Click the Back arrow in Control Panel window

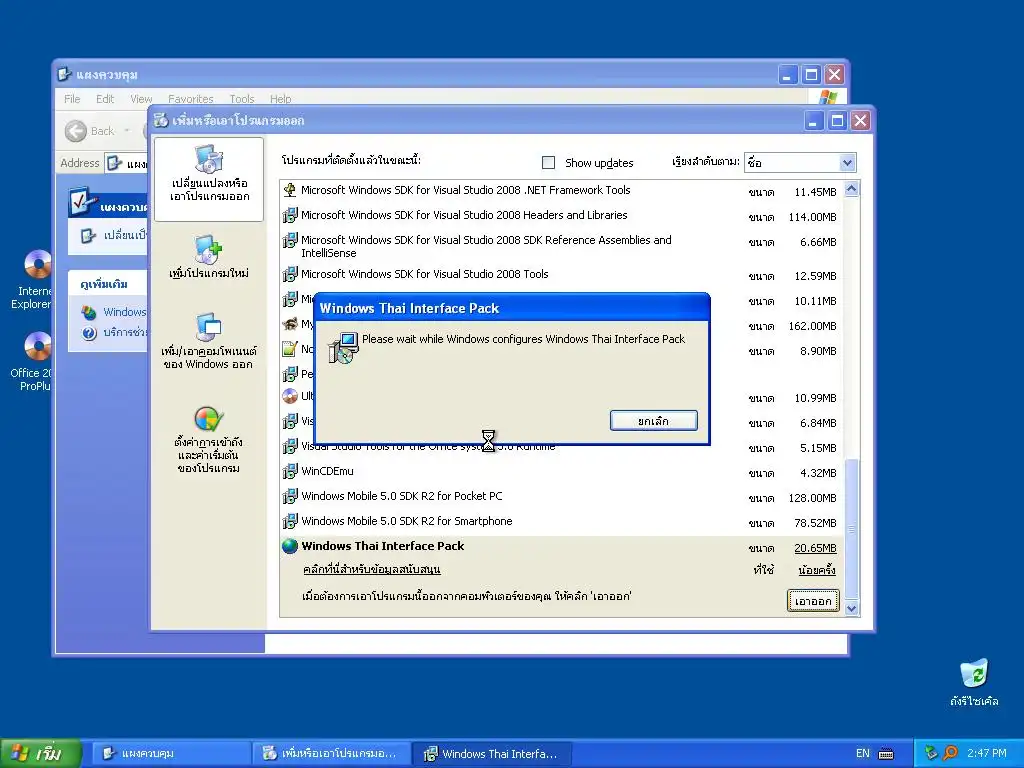coord(76,131)
